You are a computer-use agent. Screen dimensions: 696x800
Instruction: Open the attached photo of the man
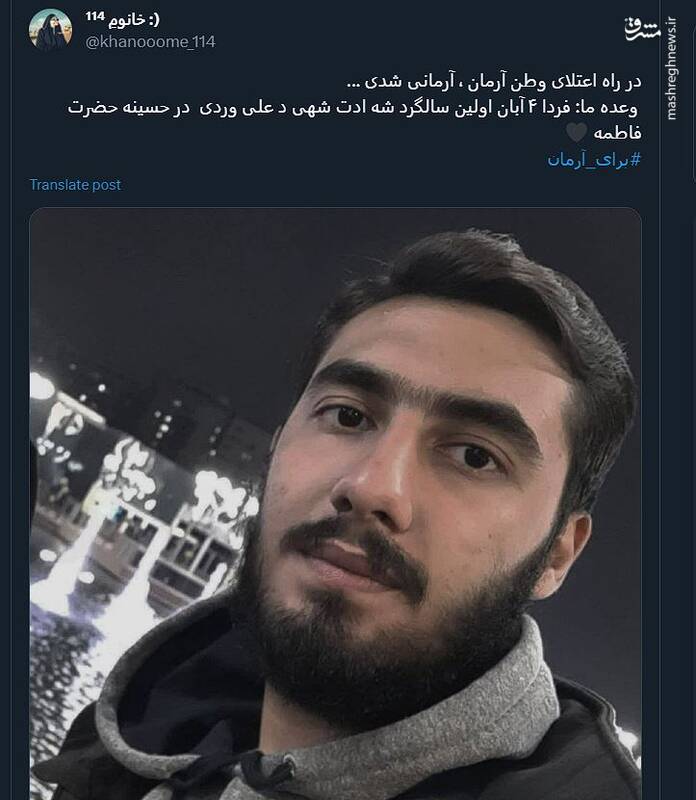(335, 504)
